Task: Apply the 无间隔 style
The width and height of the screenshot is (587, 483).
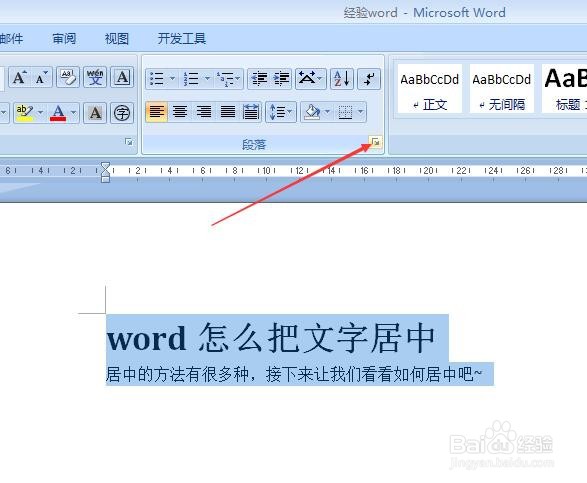Action: [502, 88]
